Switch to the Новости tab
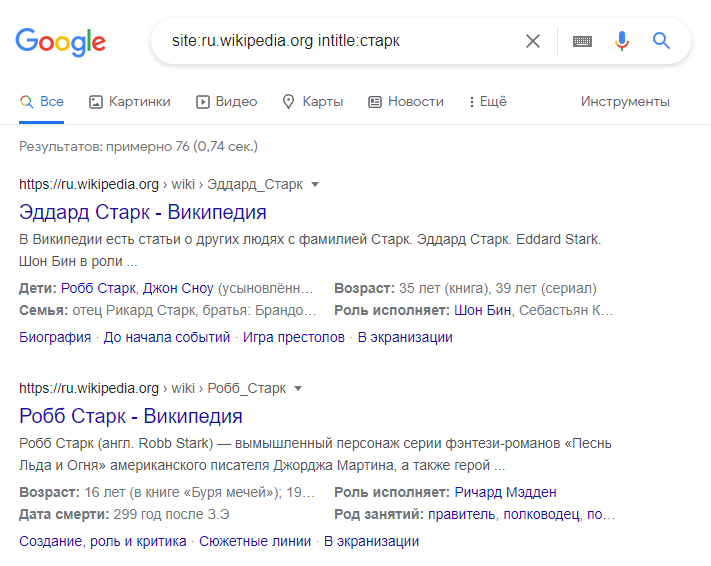Screen dimensions: 711x566 click(406, 102)
